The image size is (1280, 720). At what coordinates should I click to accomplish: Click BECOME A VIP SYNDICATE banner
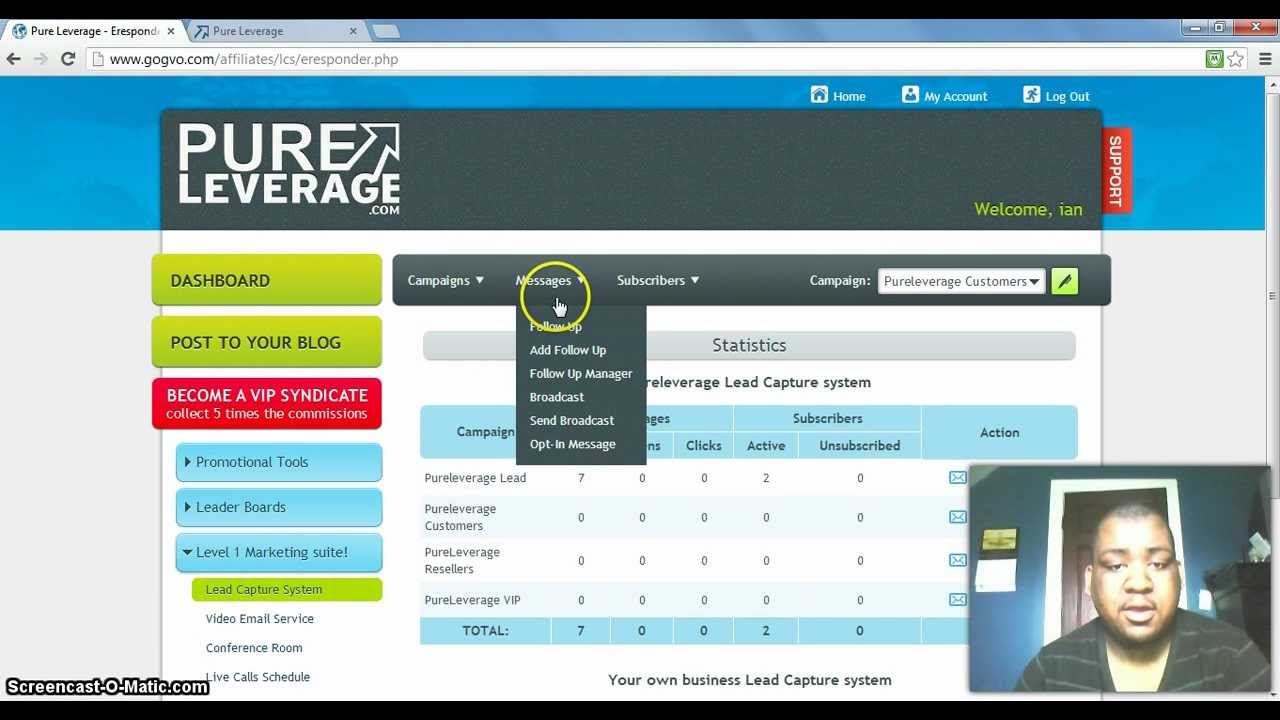(267, 403)
